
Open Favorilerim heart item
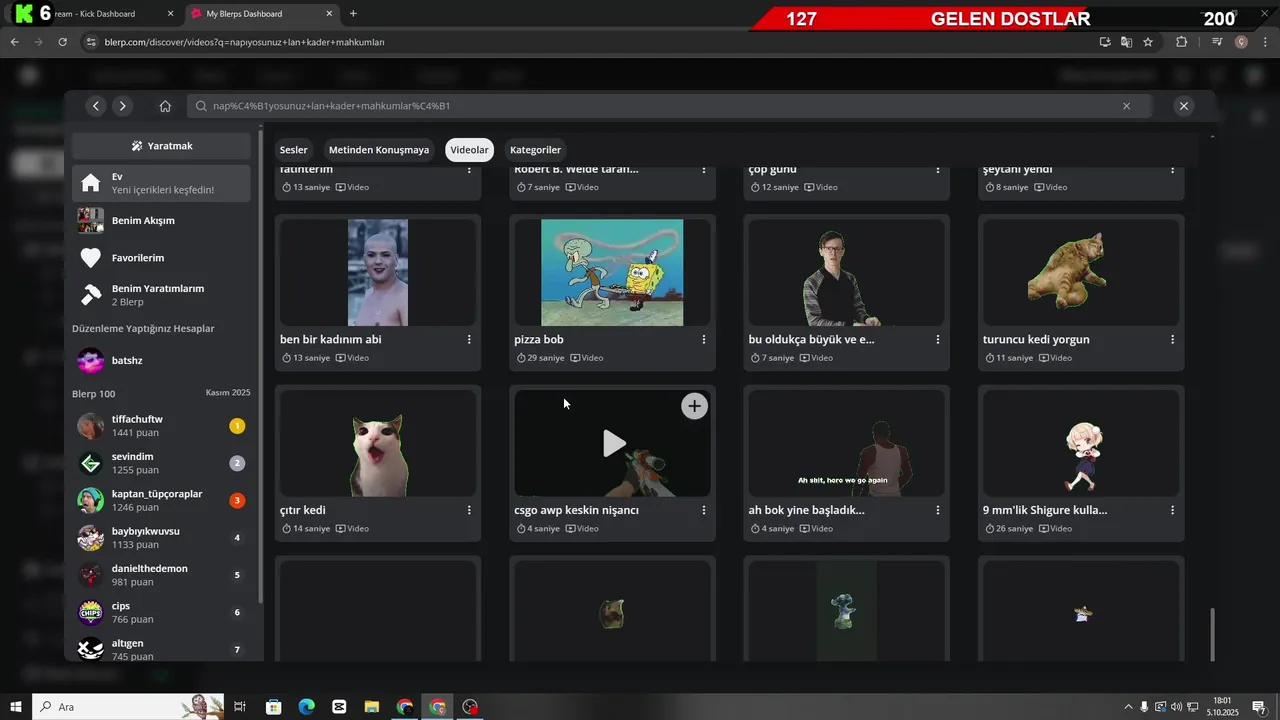161,258
